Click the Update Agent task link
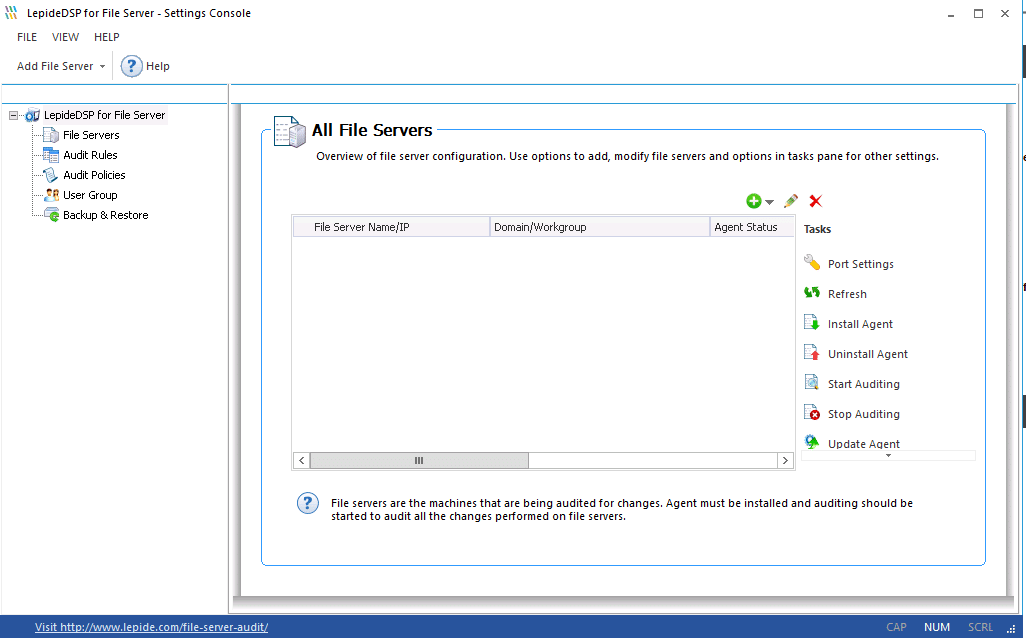The image size is (1026, 638). pos(864,444)
